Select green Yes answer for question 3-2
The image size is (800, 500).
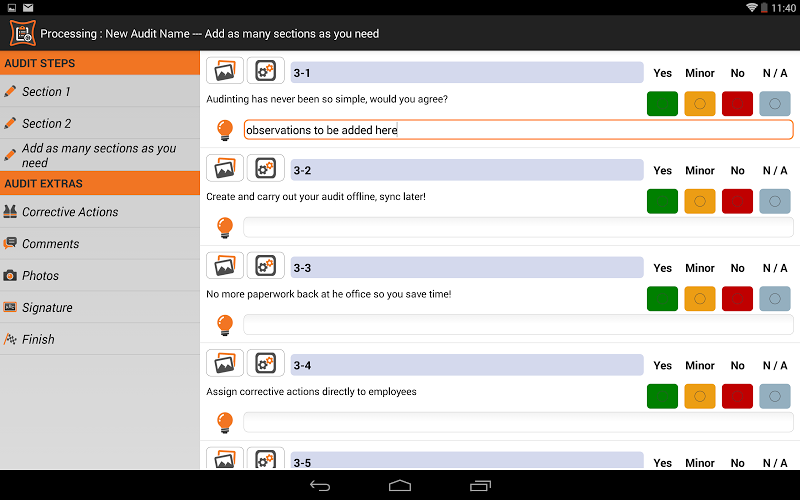click(x=662, y=201)
